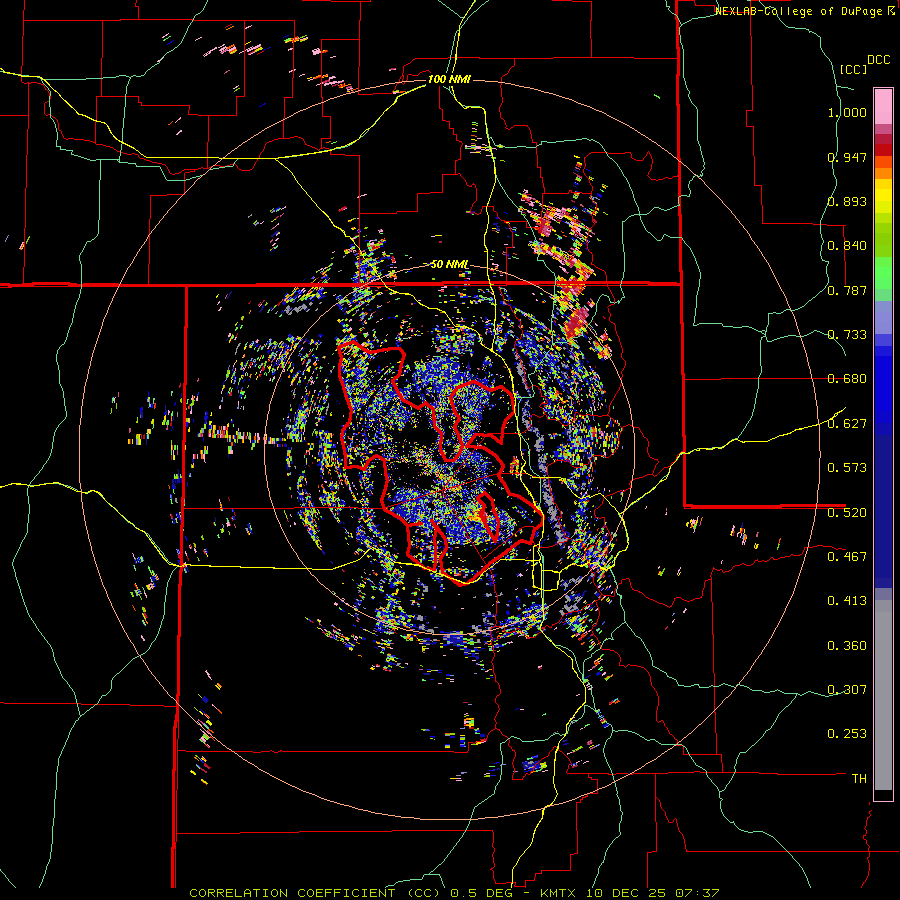Pick the light pink segment atop color bar

pos(883,106)
